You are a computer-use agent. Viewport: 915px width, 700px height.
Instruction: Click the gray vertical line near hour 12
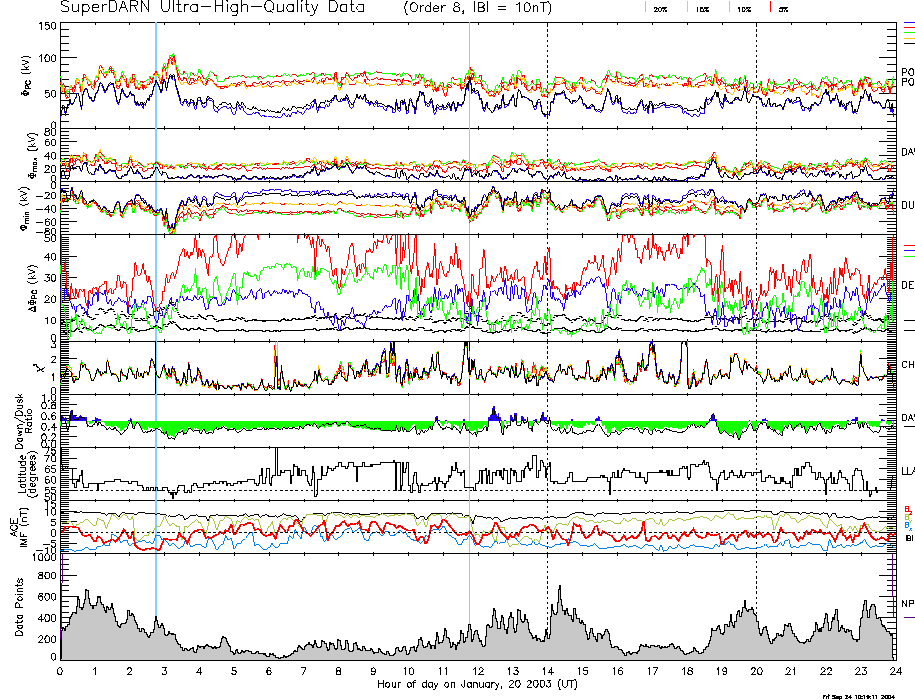470,300
